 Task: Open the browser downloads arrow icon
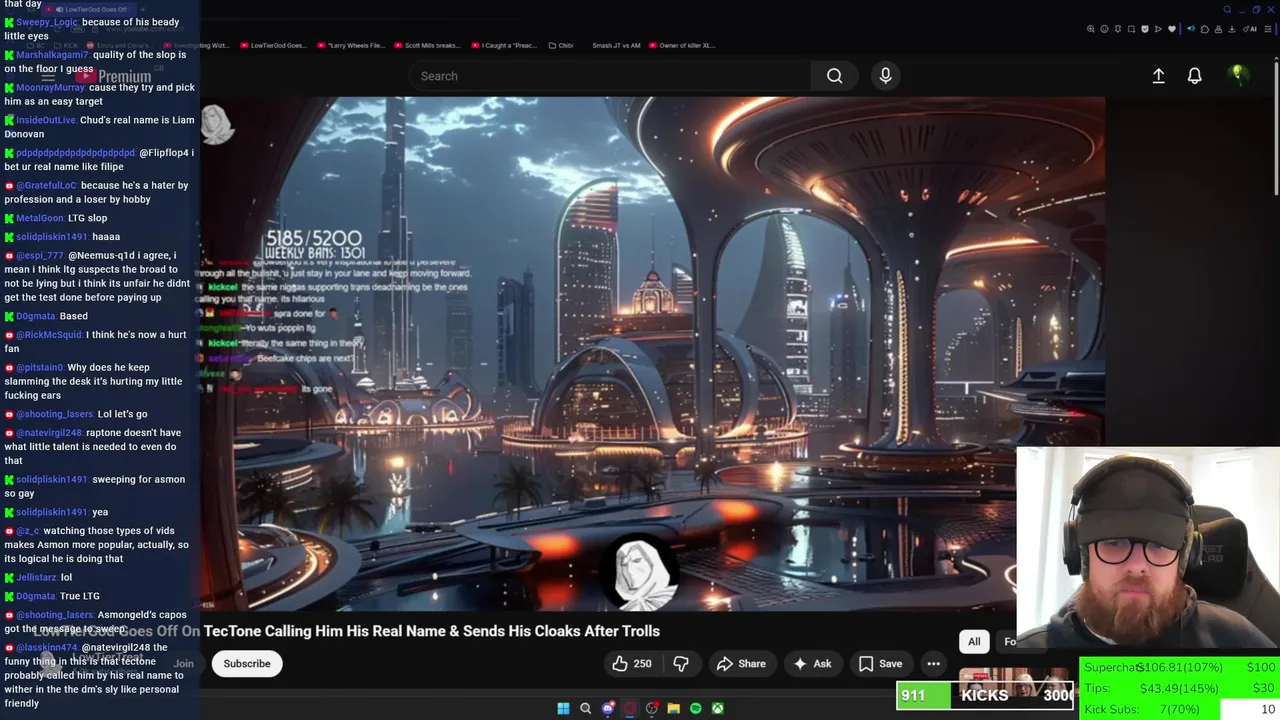tap(1232, 29)
